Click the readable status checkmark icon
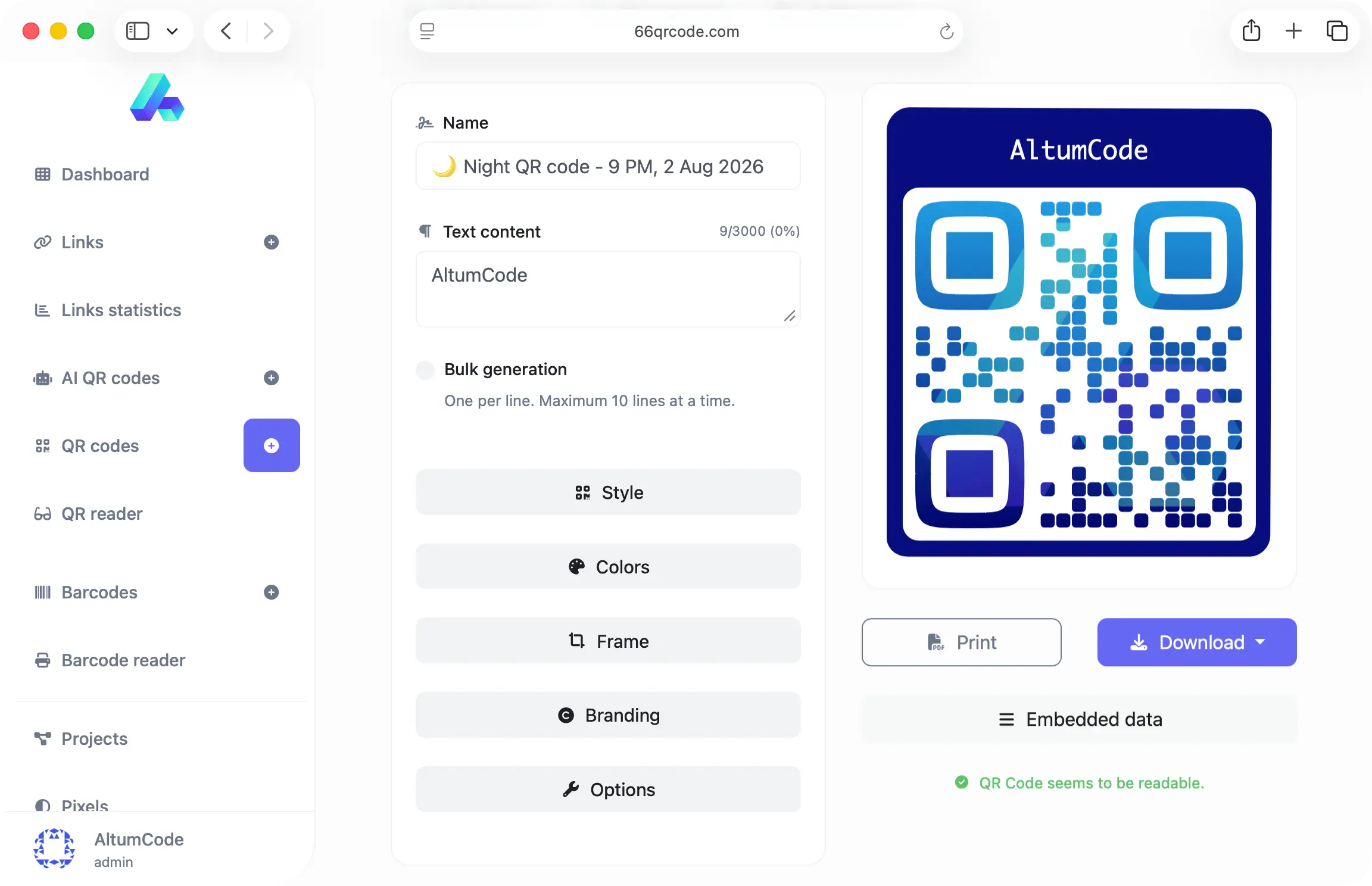Screen dimensions: 1372x886 tap(962, 782)
